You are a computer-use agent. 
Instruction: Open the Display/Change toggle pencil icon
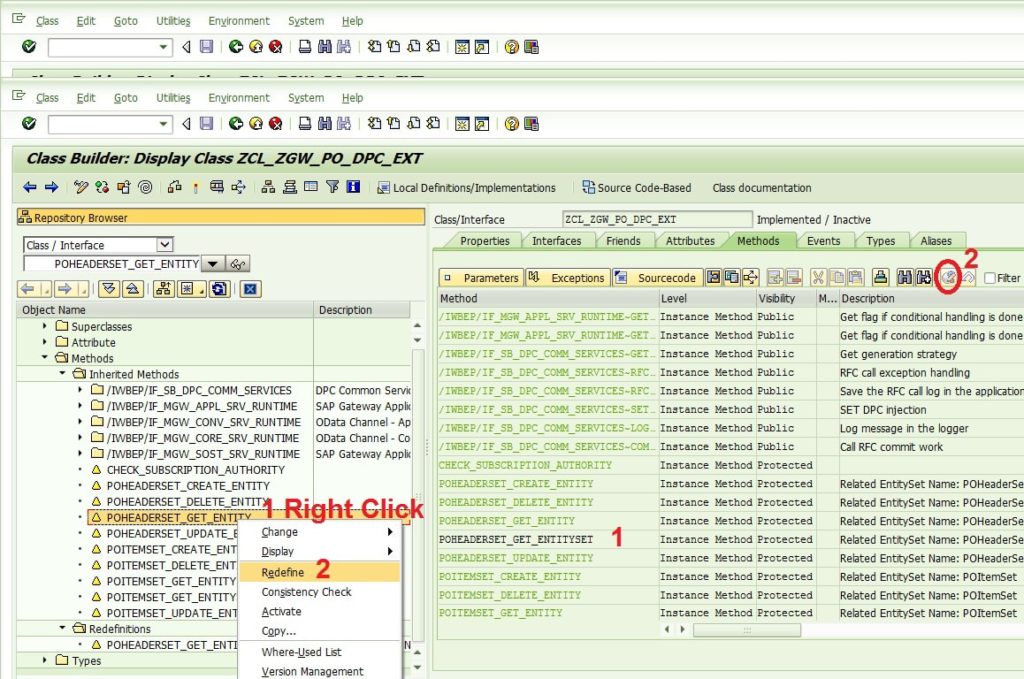[x=79, y=187]
